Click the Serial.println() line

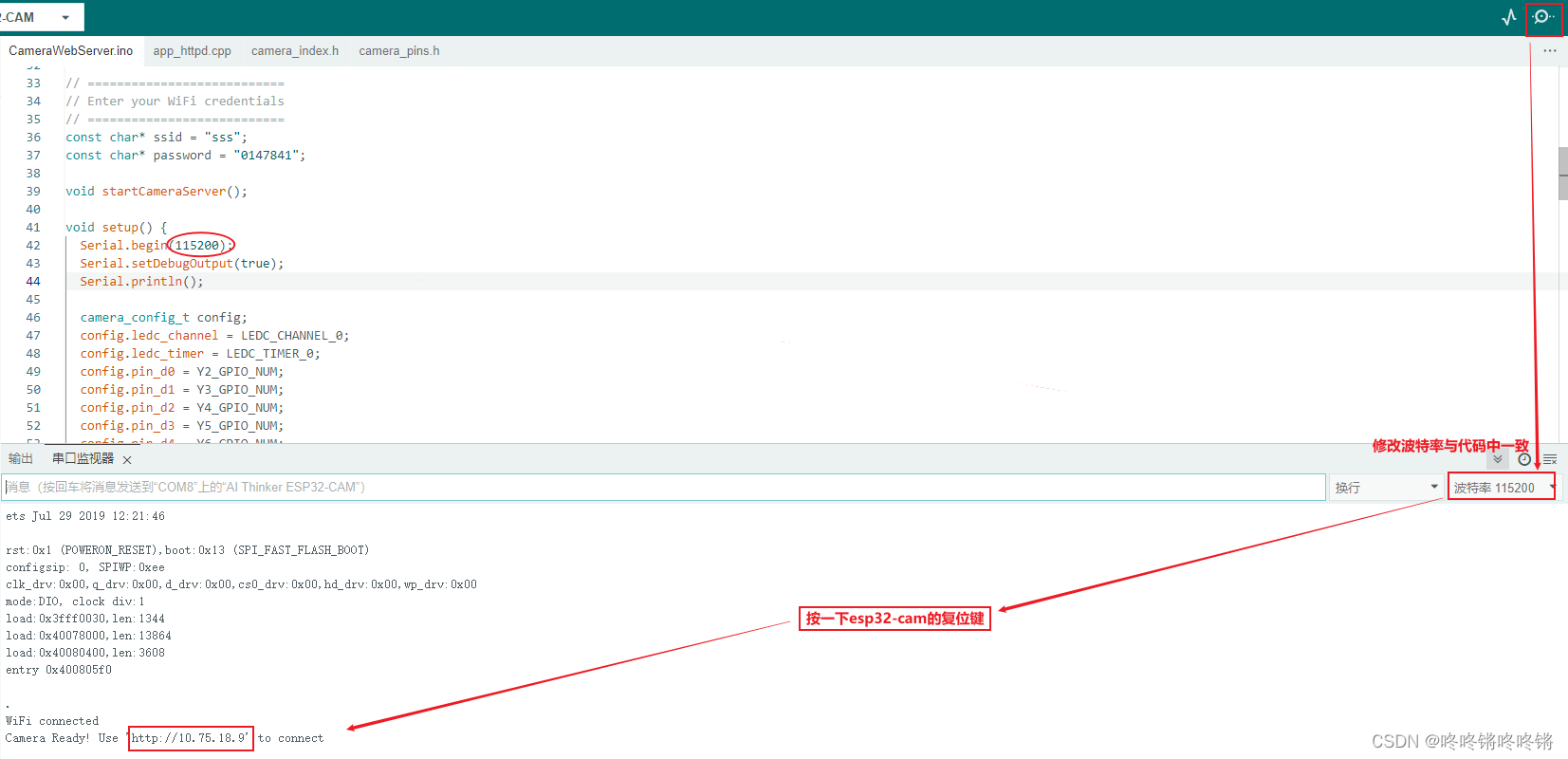click(x=141, y=282)
